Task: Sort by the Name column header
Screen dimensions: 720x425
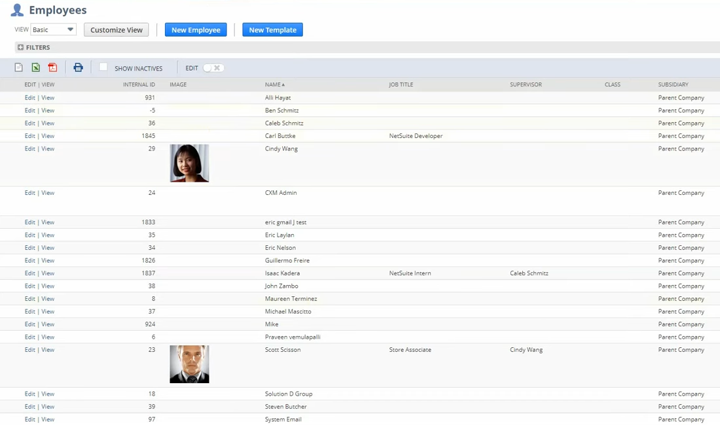Action: click(275, 84)
